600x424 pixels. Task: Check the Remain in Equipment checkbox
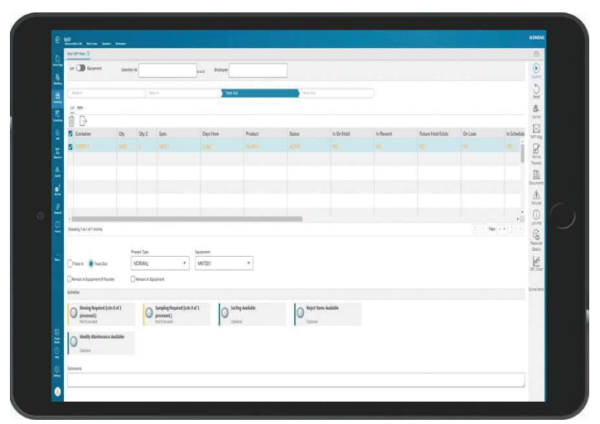(x=133, y=279)
